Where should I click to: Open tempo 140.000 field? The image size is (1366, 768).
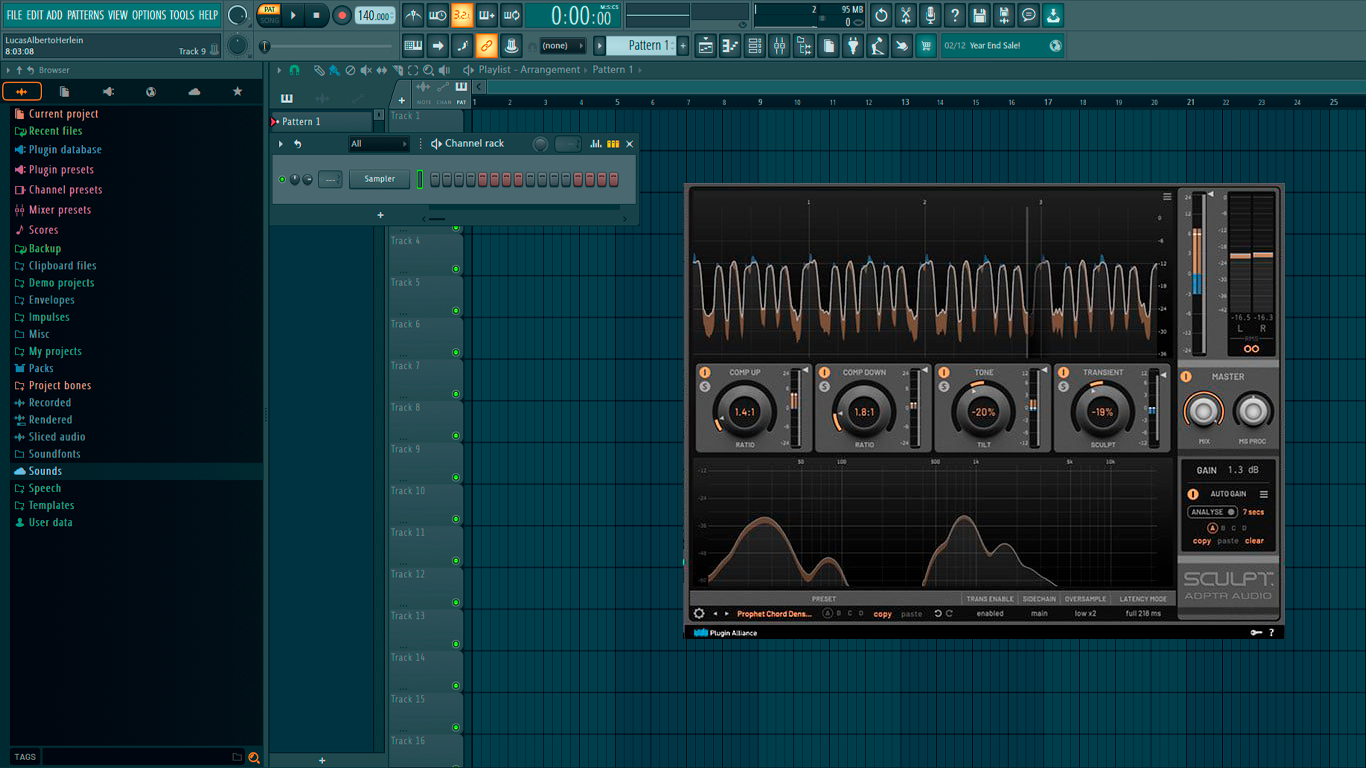(x=375, y=15)
